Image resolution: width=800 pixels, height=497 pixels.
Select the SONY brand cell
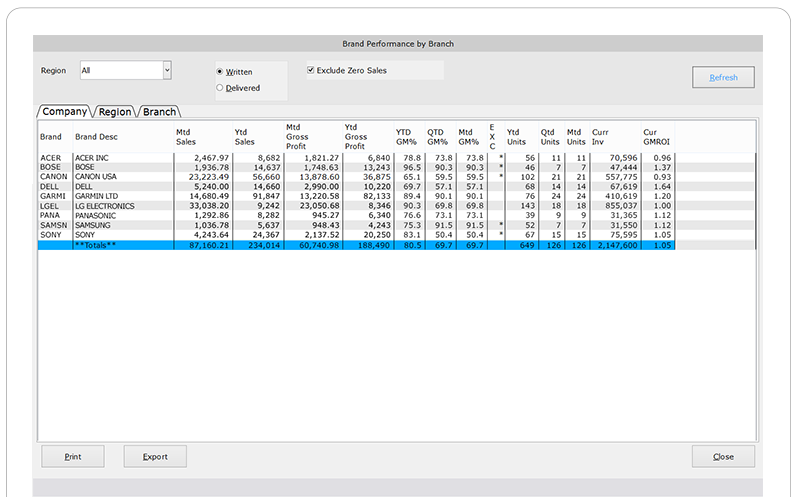tap(51, 235)
